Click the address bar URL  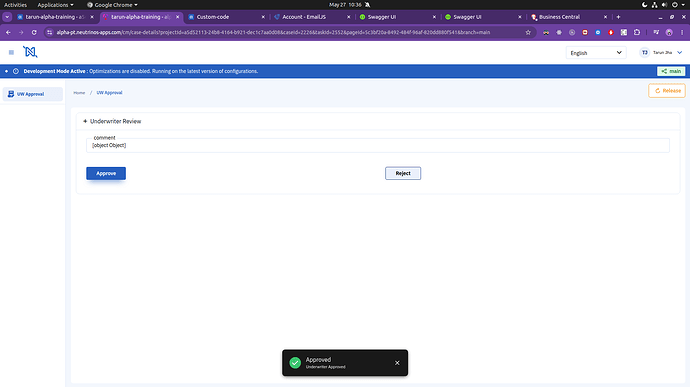point(273,32)
